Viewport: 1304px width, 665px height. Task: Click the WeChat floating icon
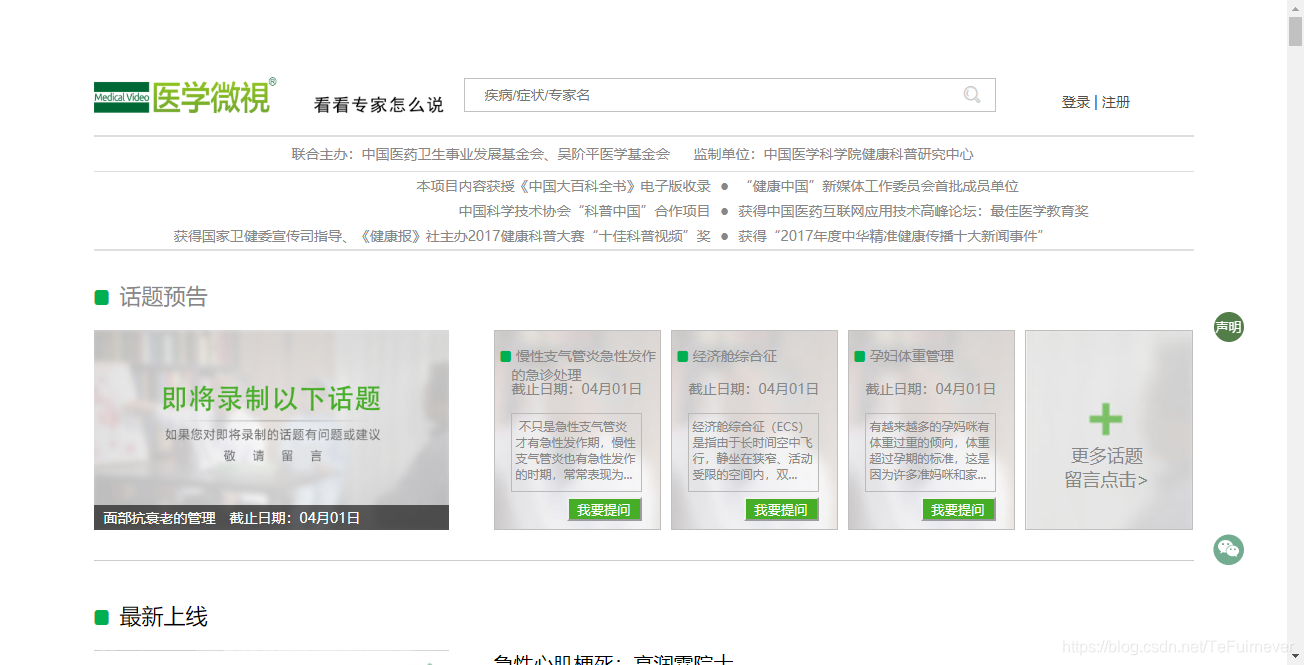(1228, 549)
